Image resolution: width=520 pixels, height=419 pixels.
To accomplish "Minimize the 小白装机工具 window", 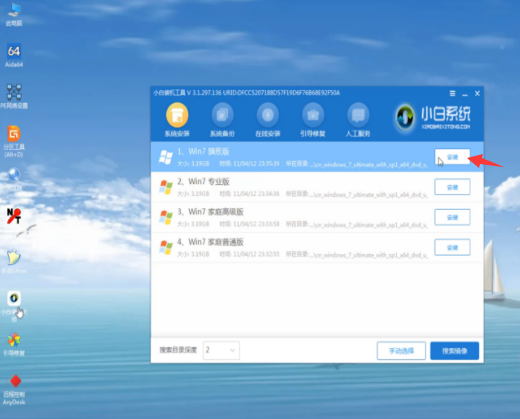I will [465, 94].
